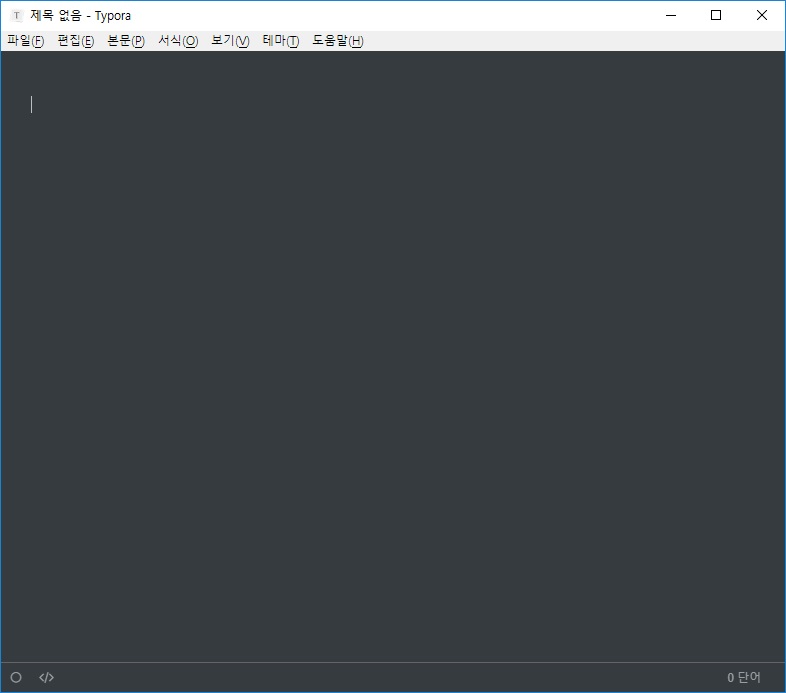
Task: Minimize the Typora window
Action: [x=671, y=16]
